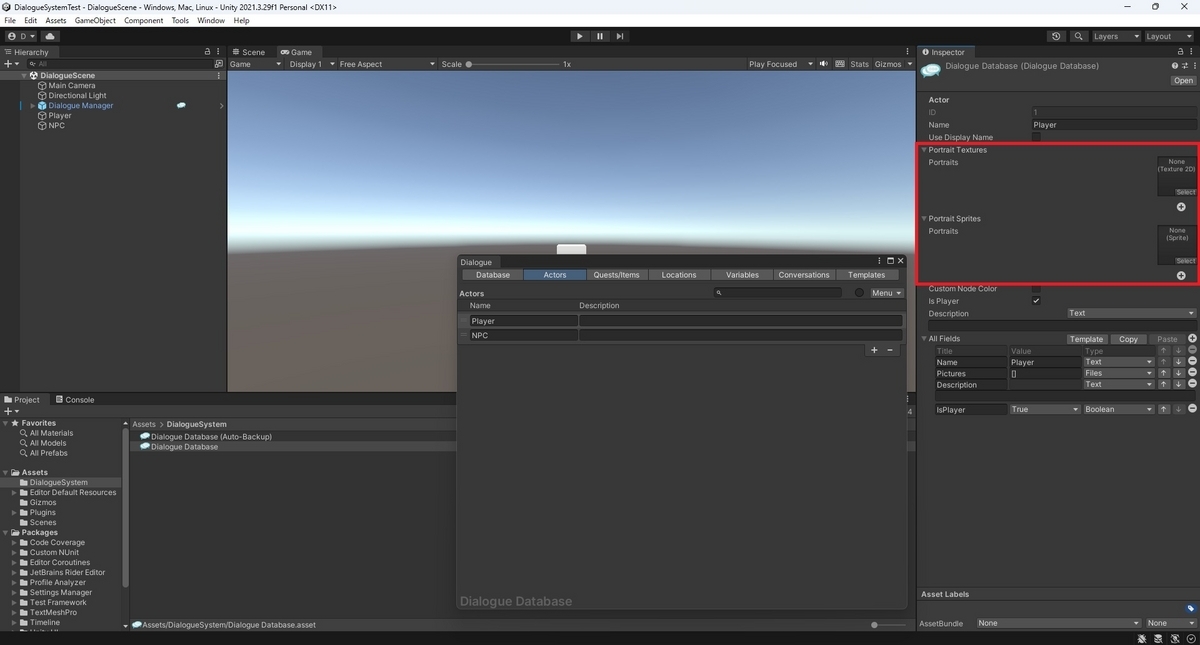The image size is (1200, 645).
Task: Open the account dropdown in toolbar
Action: (20, 36)
